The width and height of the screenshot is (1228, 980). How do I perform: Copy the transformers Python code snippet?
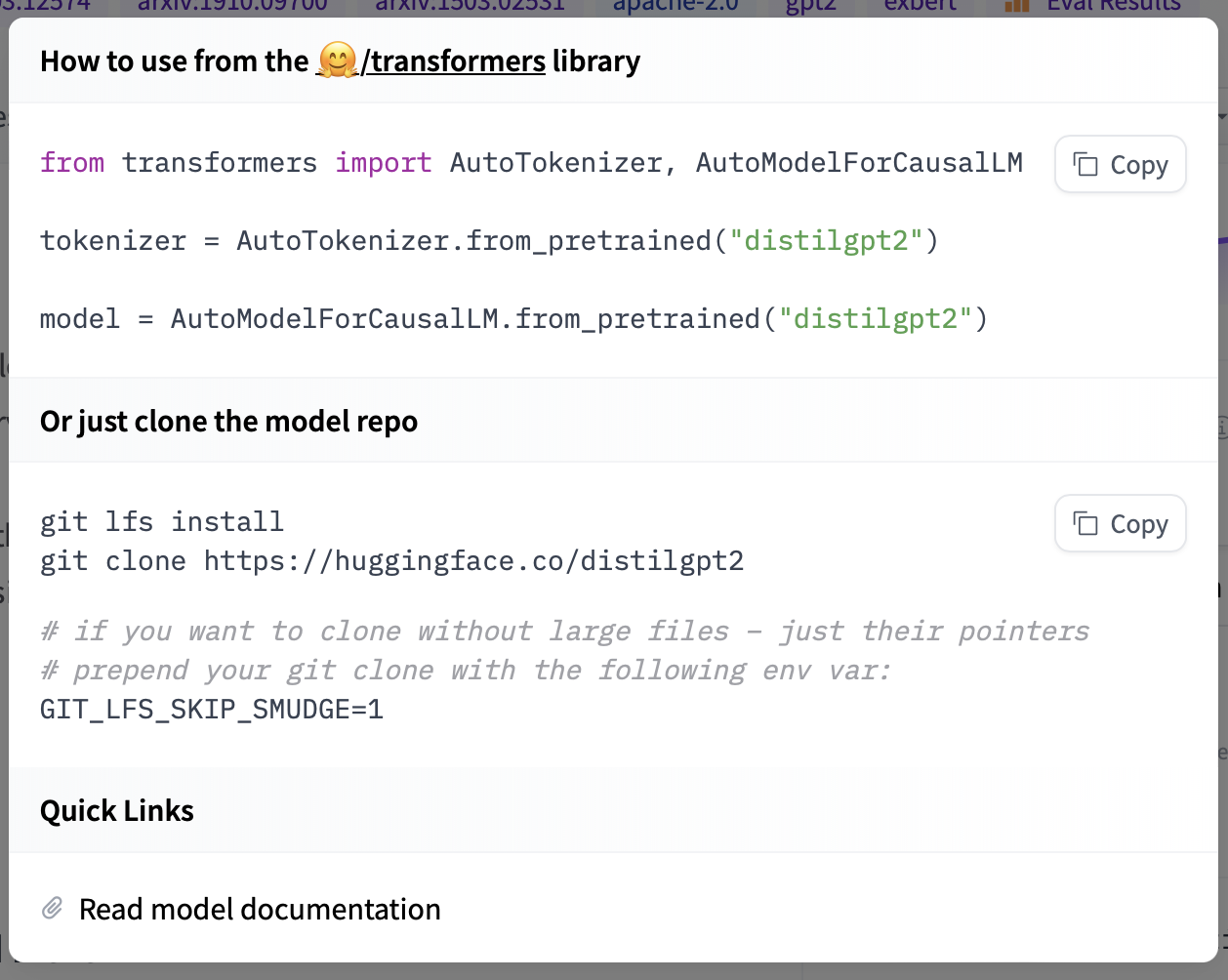pyautogui.click(x=1120, y=165)
